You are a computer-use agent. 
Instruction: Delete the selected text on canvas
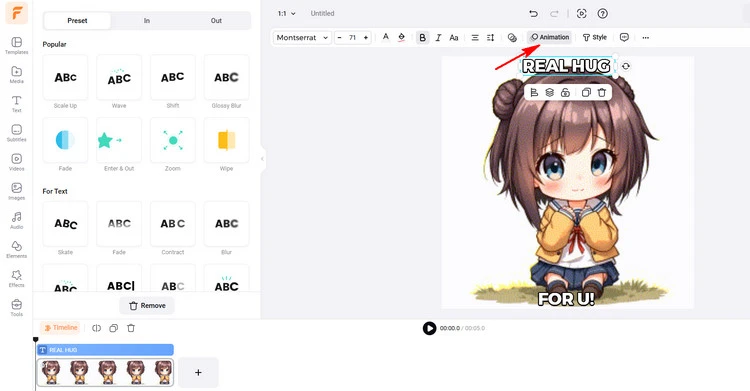[x=602, y=92]
